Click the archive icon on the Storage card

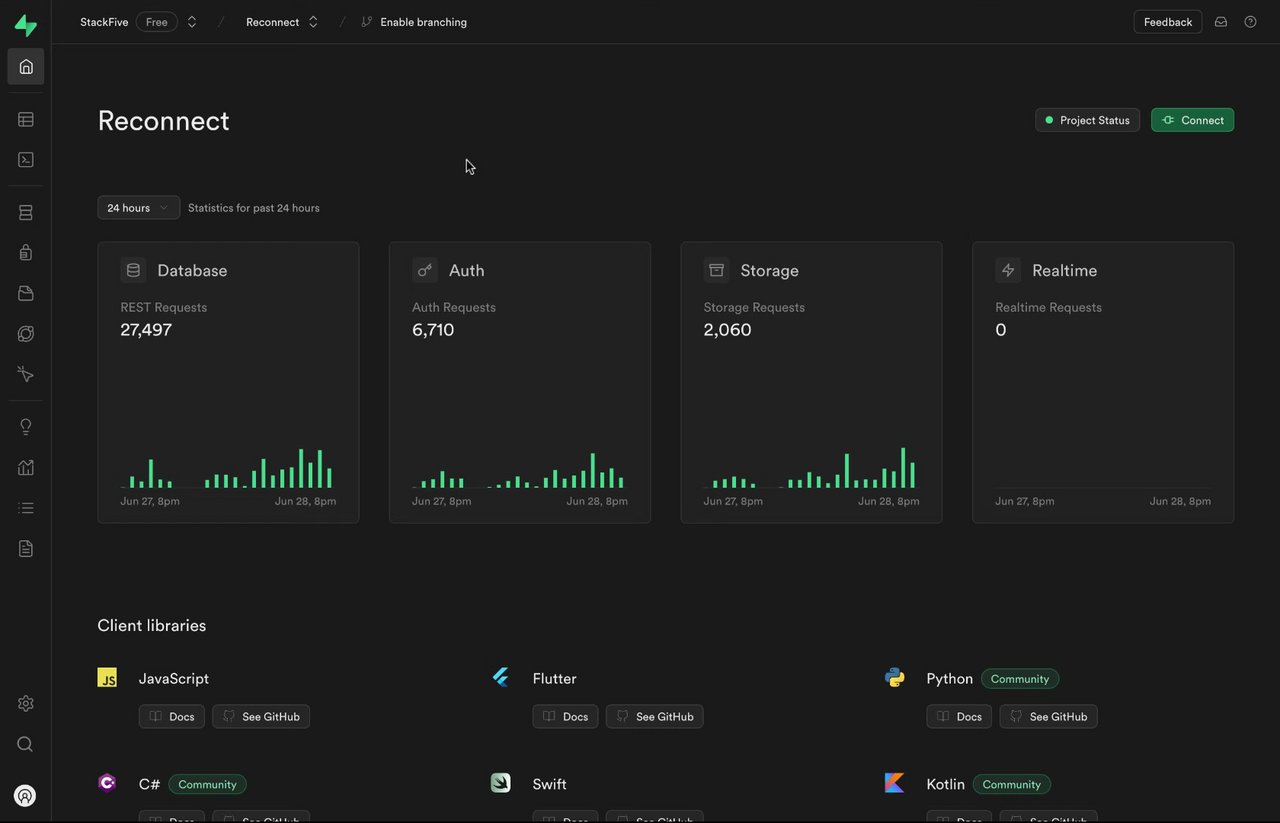tap(716, 270)
